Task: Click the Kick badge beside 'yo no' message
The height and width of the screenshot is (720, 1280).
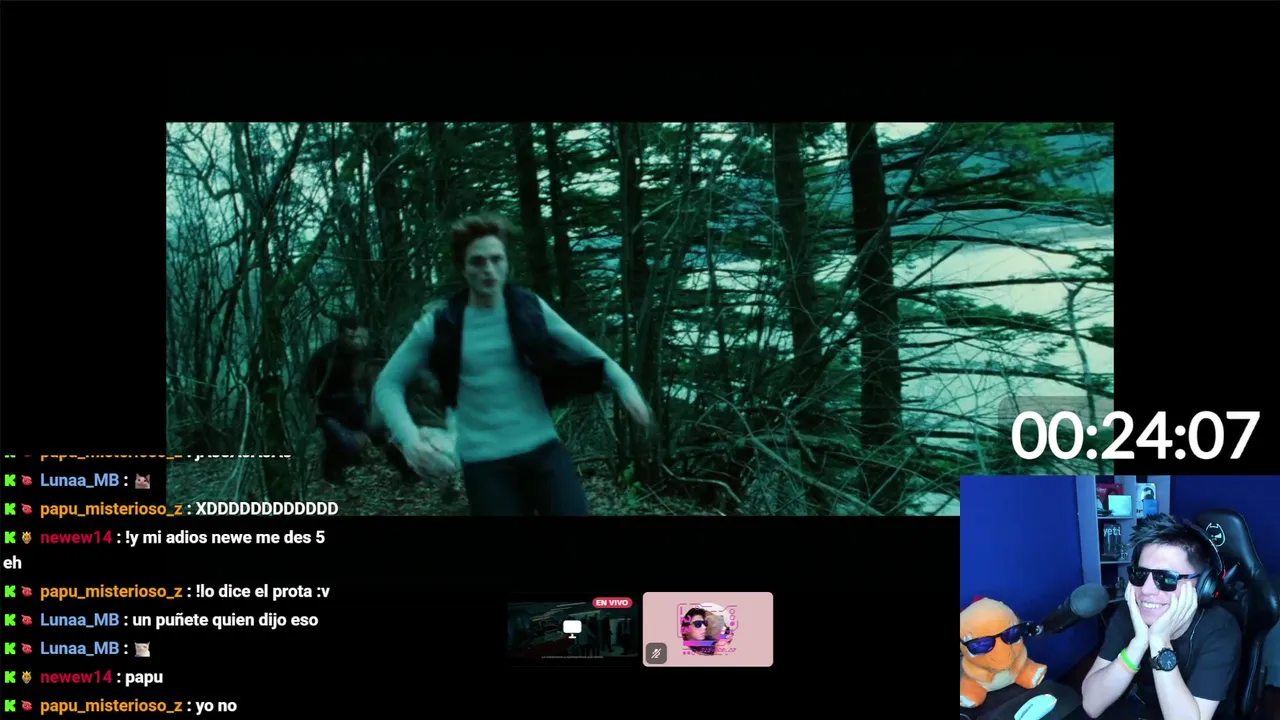Action: [10, 706]
